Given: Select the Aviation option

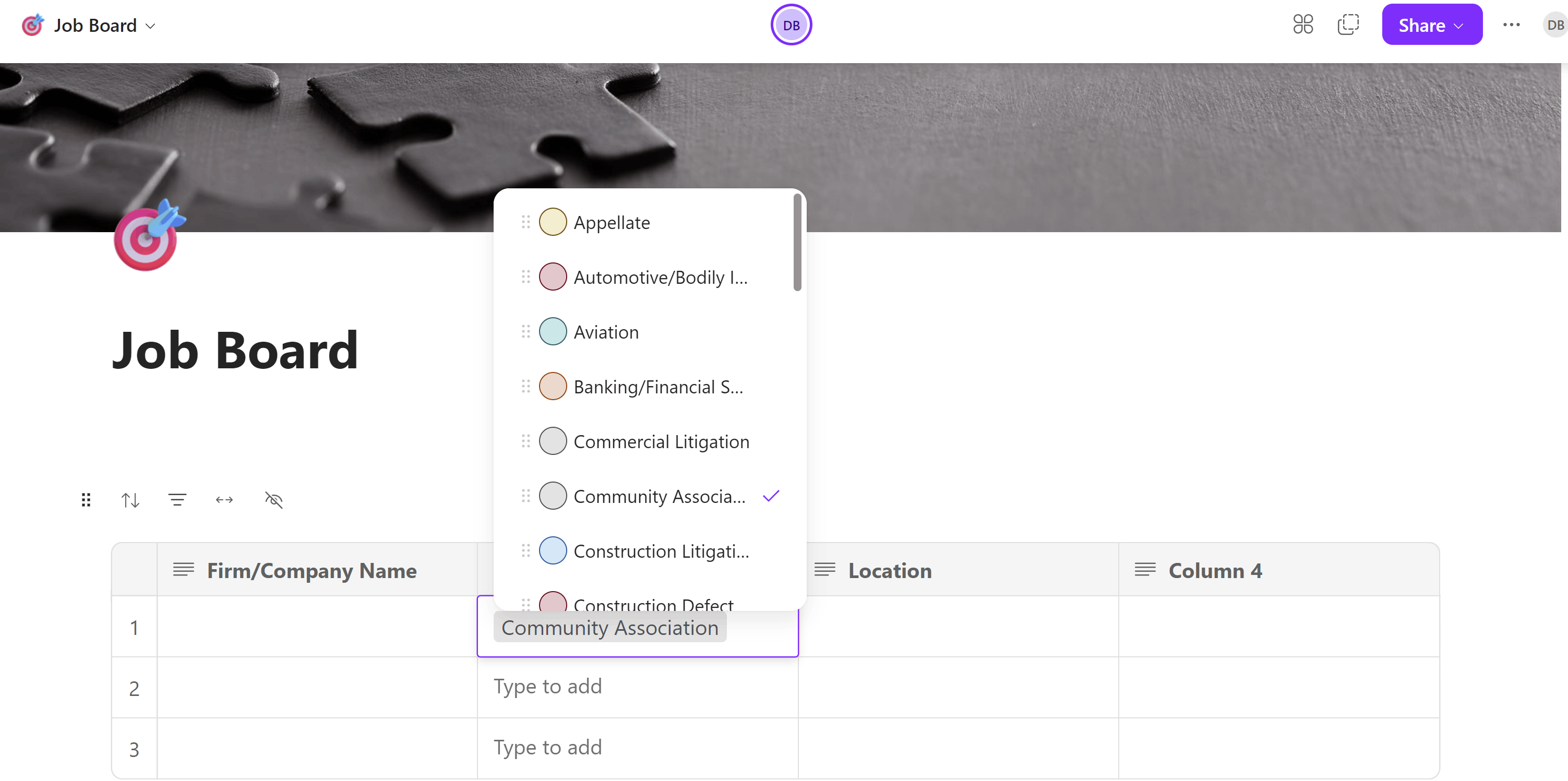Looking at the screenshot, I should click(606, 332).
